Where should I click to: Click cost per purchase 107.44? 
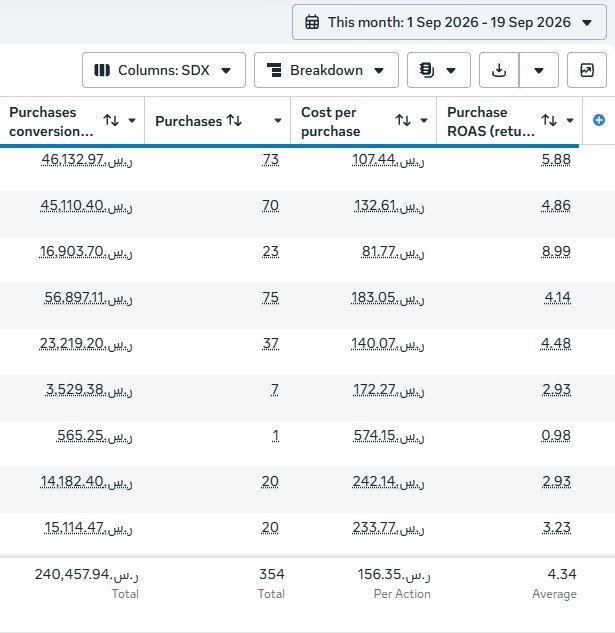(388, 160)
